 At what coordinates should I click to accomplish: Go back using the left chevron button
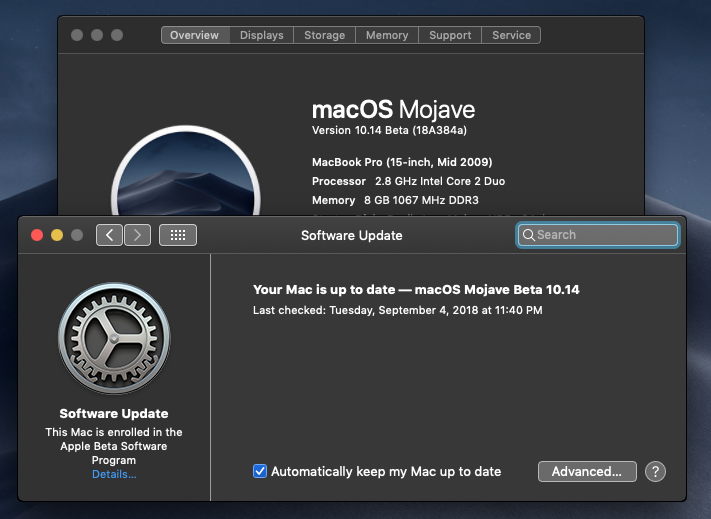pos(109,235)
